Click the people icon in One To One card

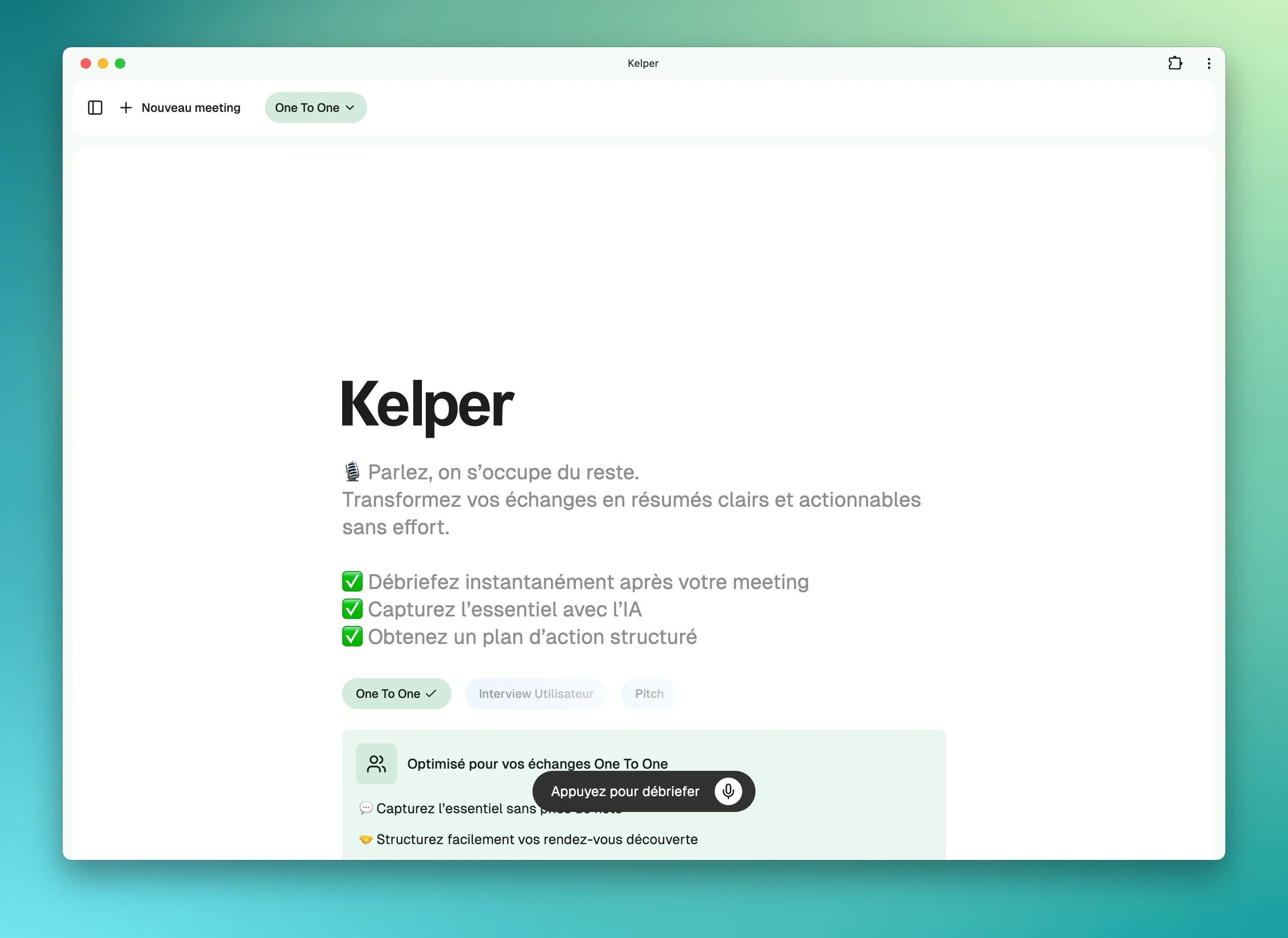[376, 764]
